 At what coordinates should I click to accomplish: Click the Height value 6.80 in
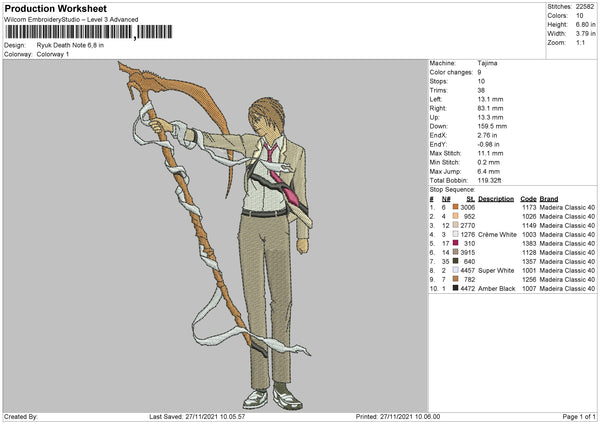coord(586,24)
